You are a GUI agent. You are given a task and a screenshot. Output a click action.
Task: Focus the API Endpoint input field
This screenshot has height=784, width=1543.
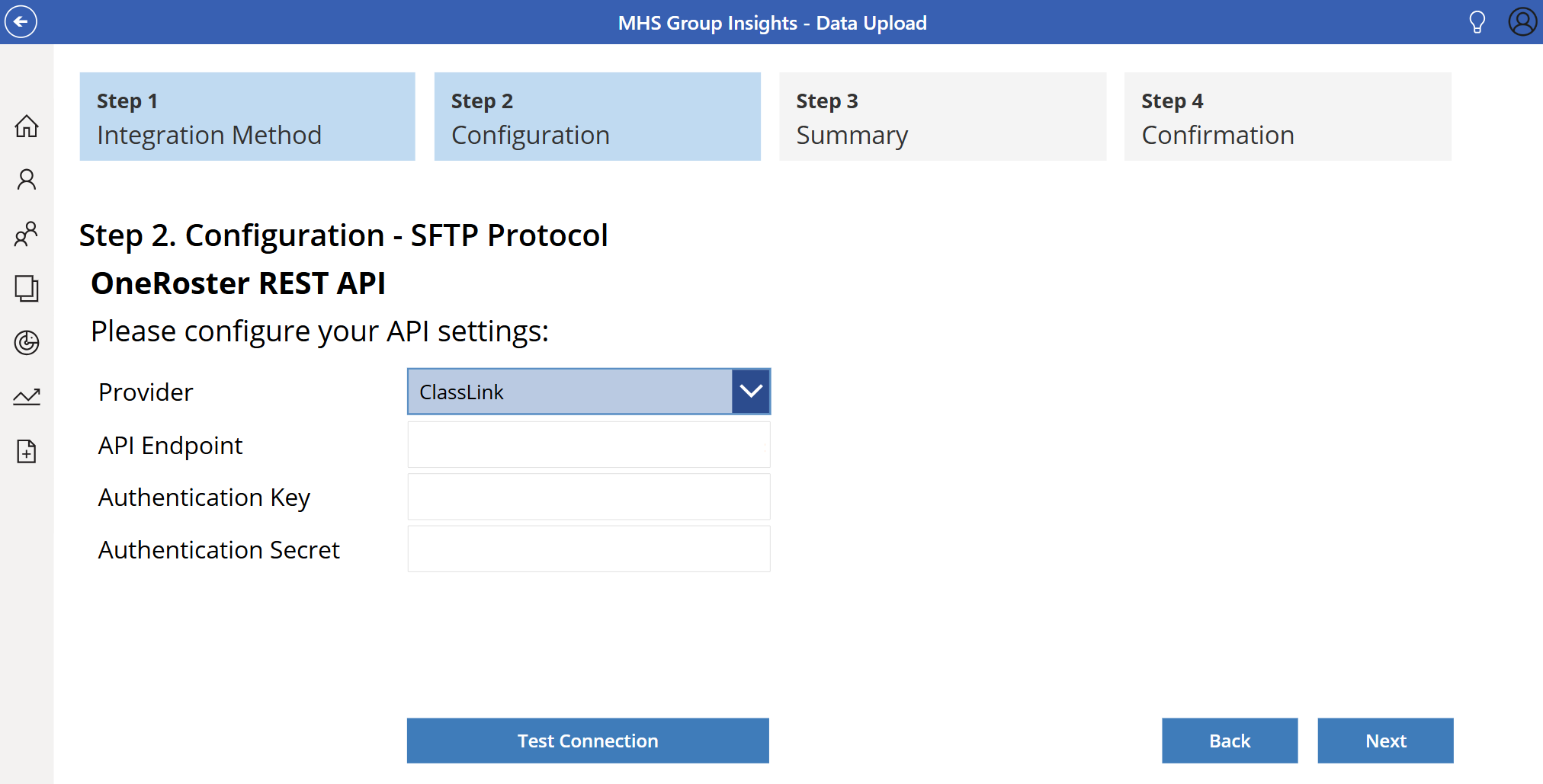point(589,445)
